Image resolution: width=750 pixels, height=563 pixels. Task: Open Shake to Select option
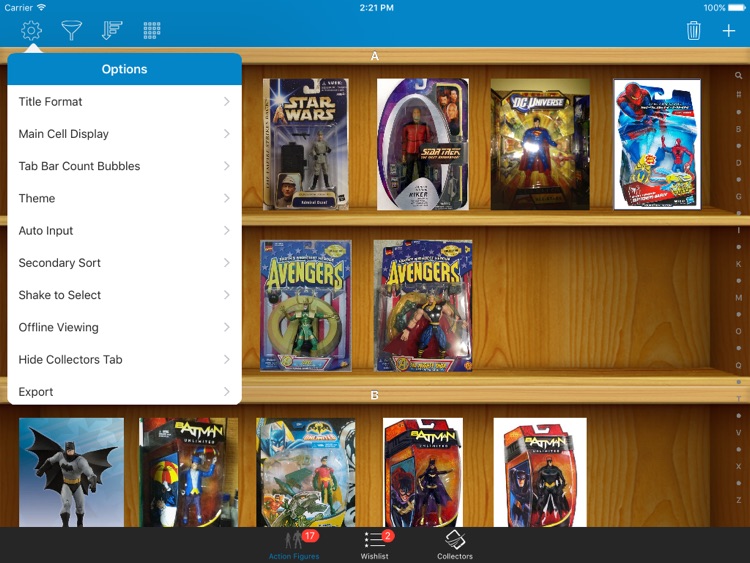point(124,295)
